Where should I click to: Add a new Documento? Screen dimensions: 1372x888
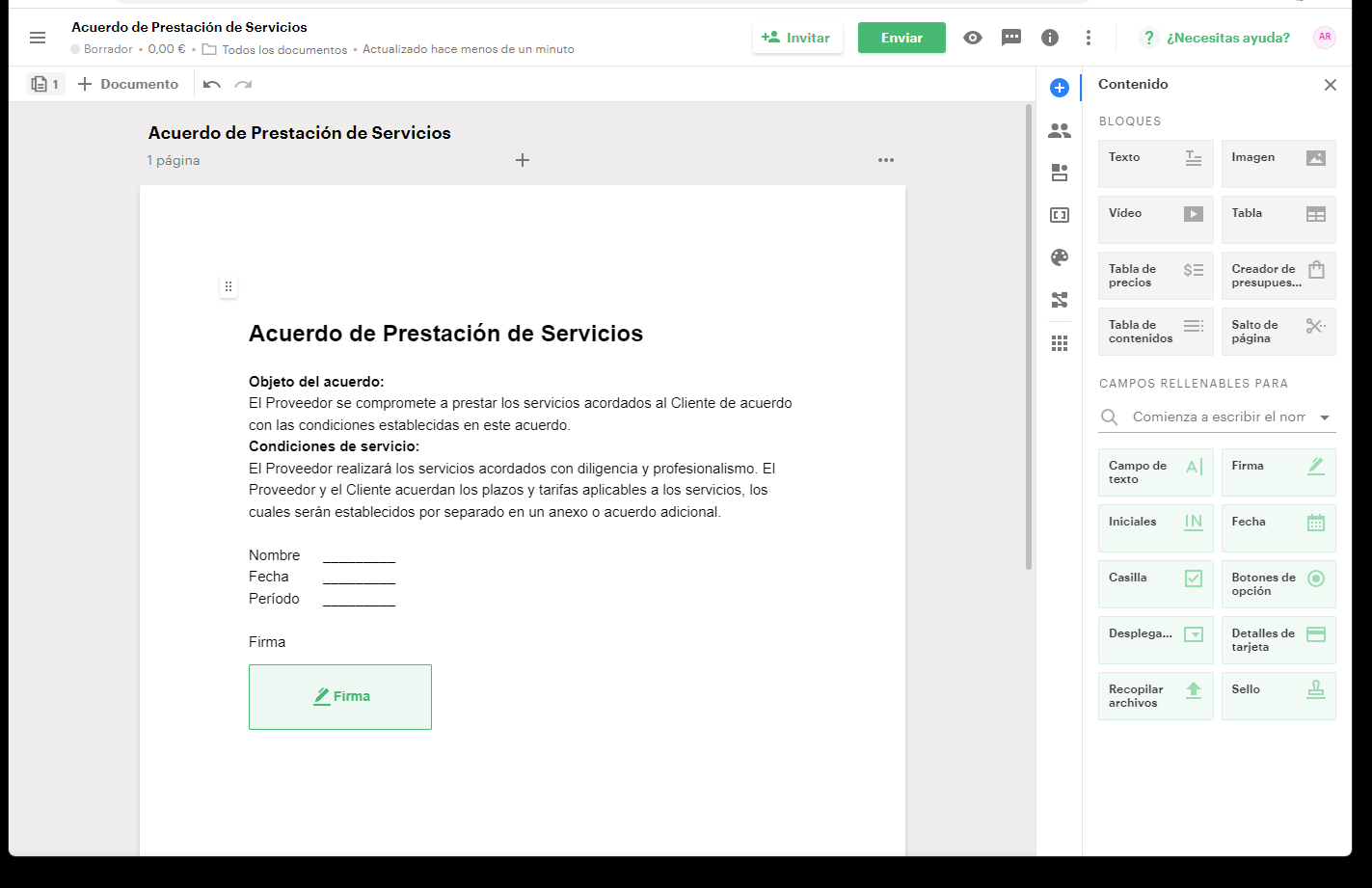128,84
